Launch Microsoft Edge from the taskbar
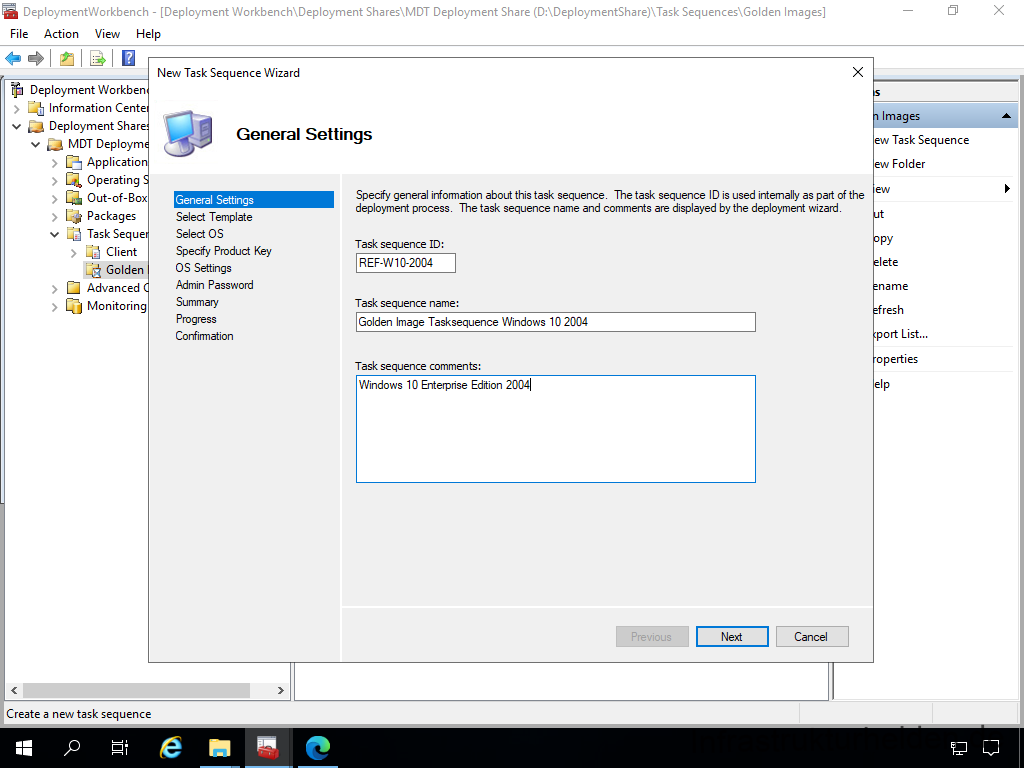 click(318, 748)
